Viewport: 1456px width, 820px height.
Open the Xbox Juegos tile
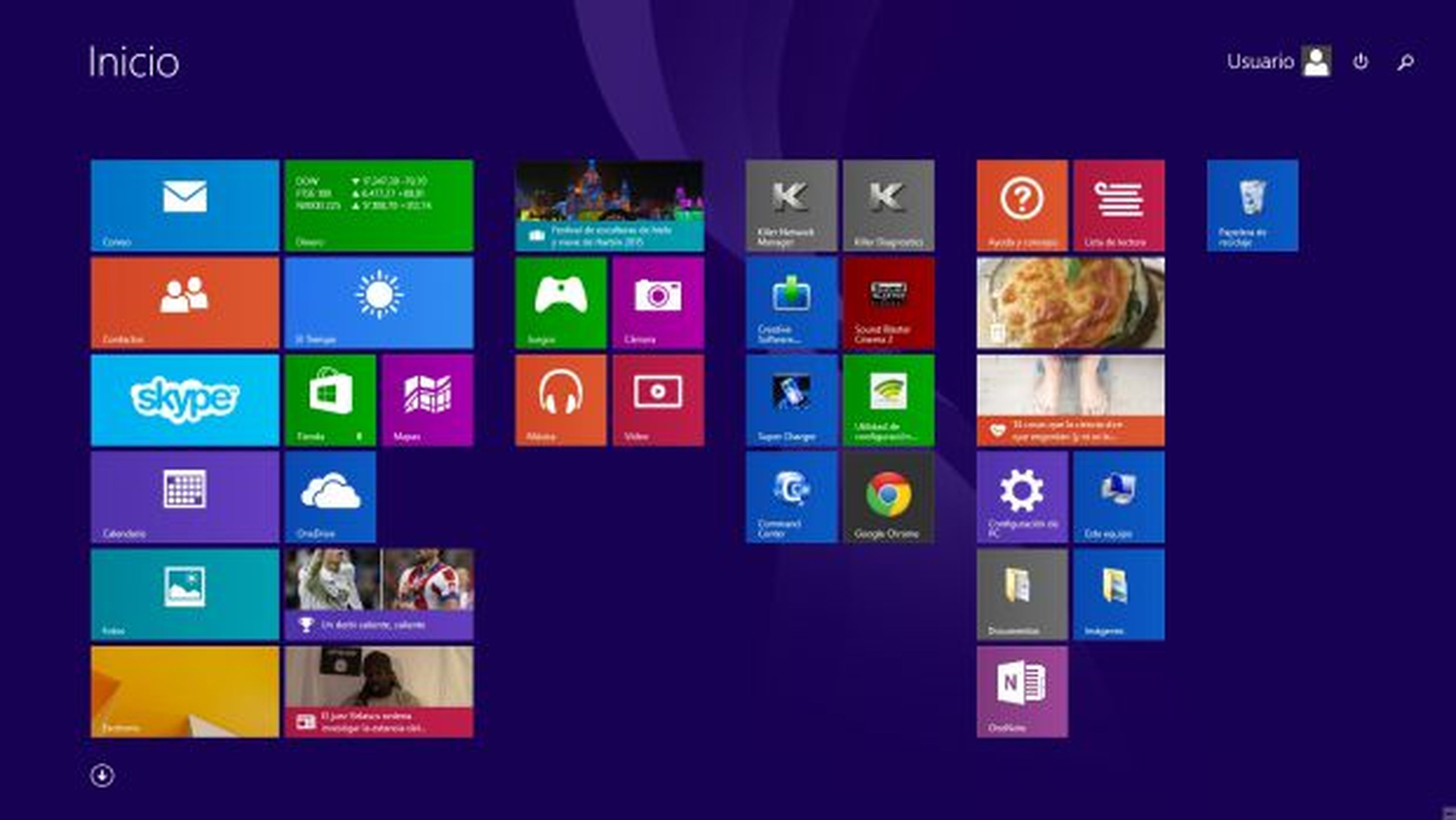click(x=561, y=303)
